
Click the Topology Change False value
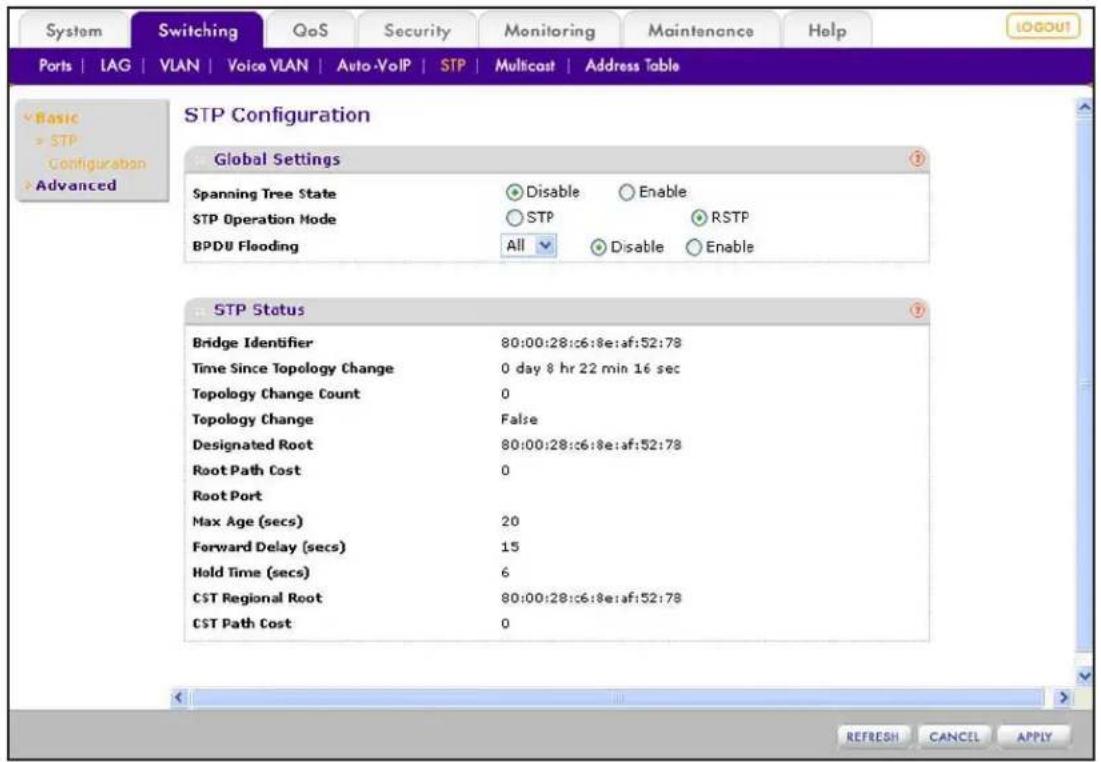click(519, 419)
